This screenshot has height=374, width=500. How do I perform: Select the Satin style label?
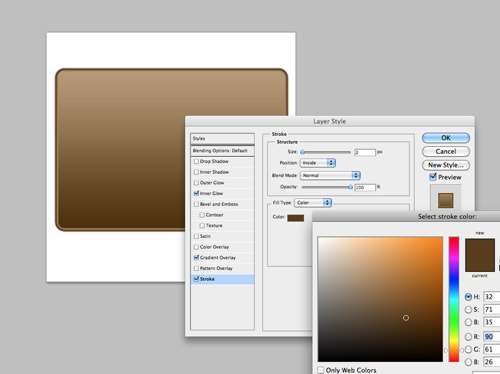tap(205, 236)
